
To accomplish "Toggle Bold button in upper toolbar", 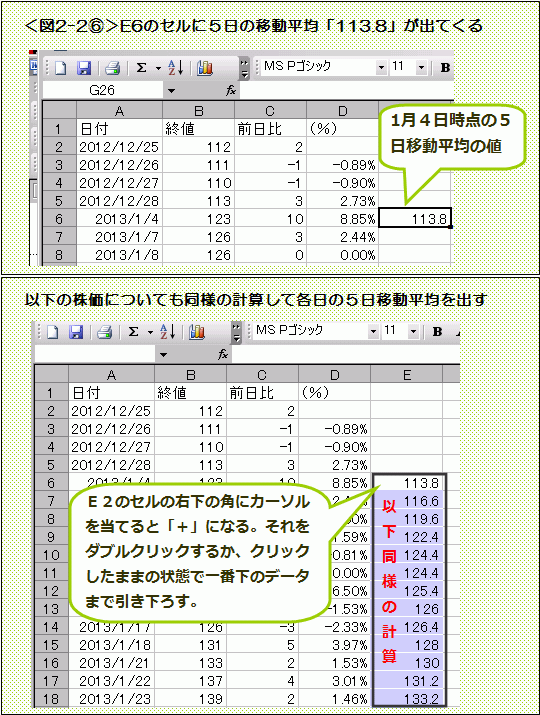I will (x=445, y=68).
